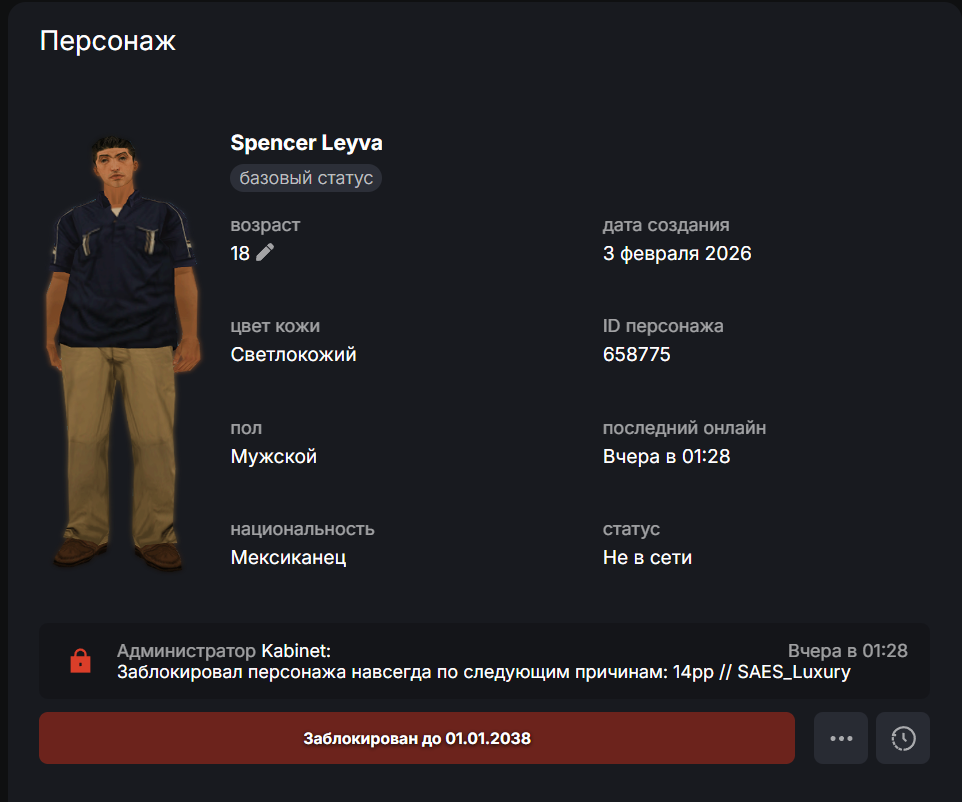Select the базовый статус badge
The image size is (962, 802).
coord(306,178)
